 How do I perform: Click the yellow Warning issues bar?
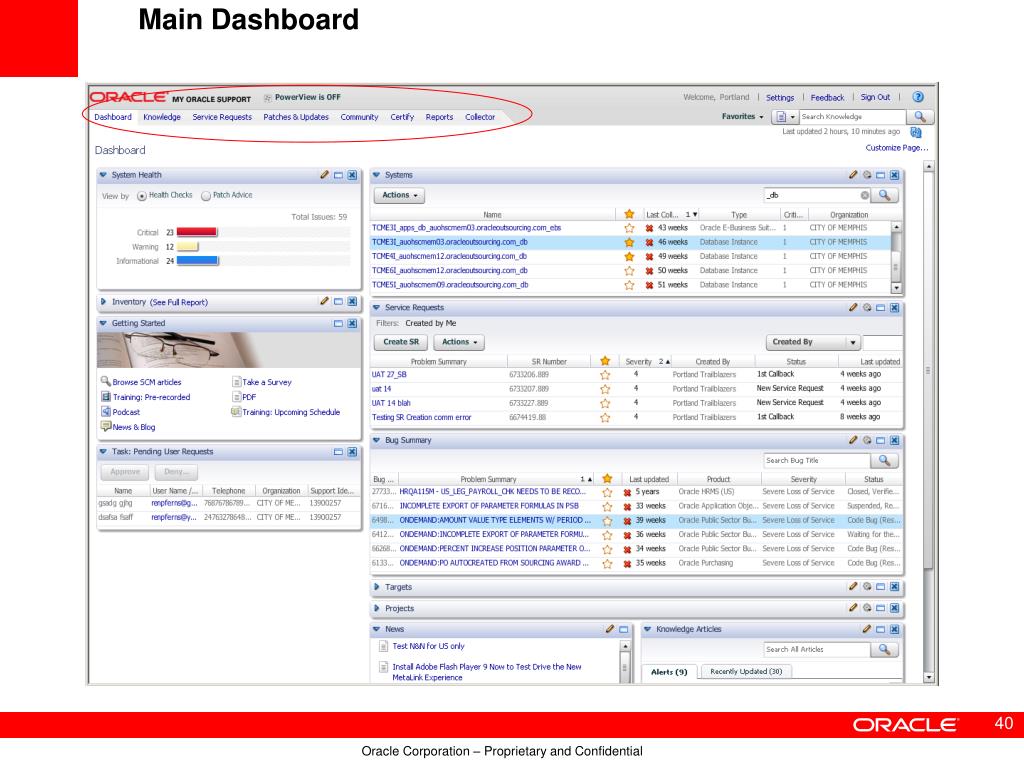tap(187, 246)
